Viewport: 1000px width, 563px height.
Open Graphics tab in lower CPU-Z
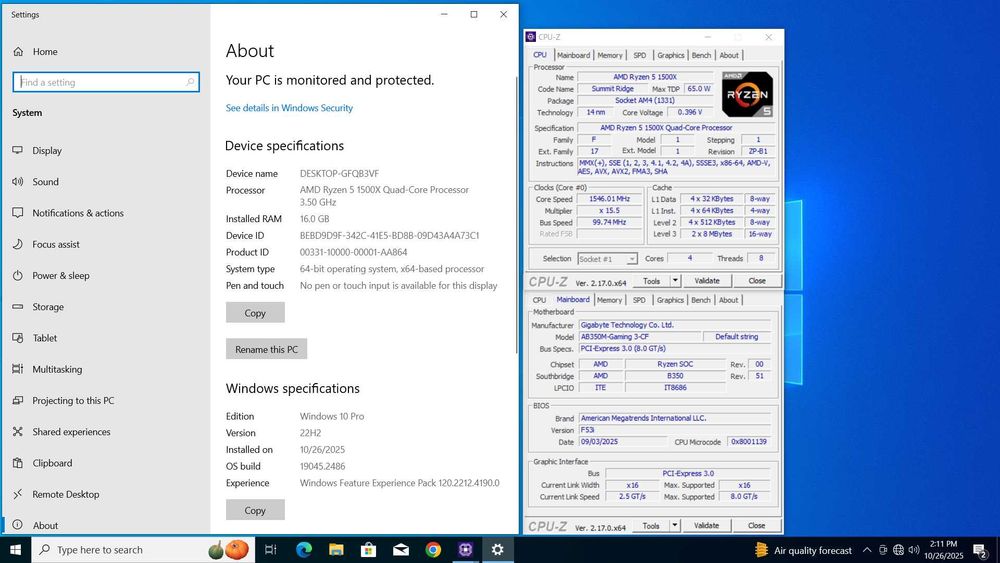[x=670, y=300]
